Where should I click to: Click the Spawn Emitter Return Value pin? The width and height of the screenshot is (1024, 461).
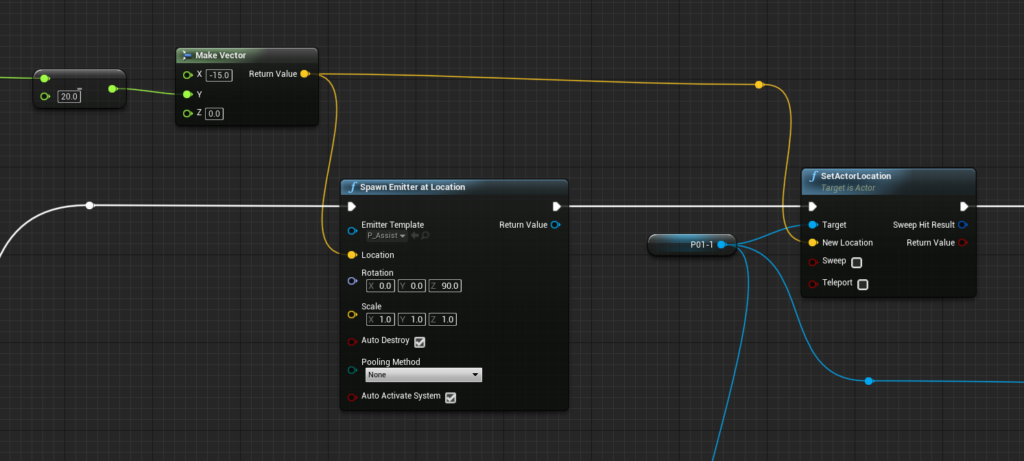pyautogui.click(x=555, y=225)
